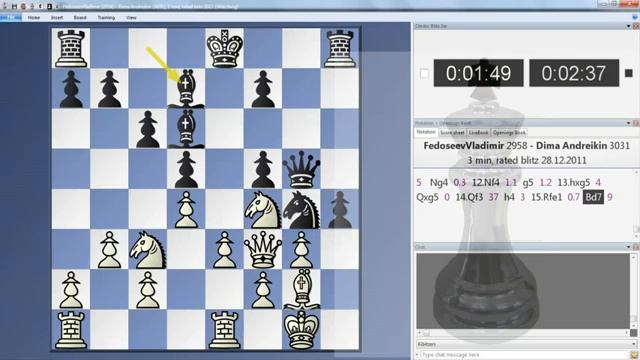Select the black pawn on c6
This screenshot has height=360, width=640.
148,129
